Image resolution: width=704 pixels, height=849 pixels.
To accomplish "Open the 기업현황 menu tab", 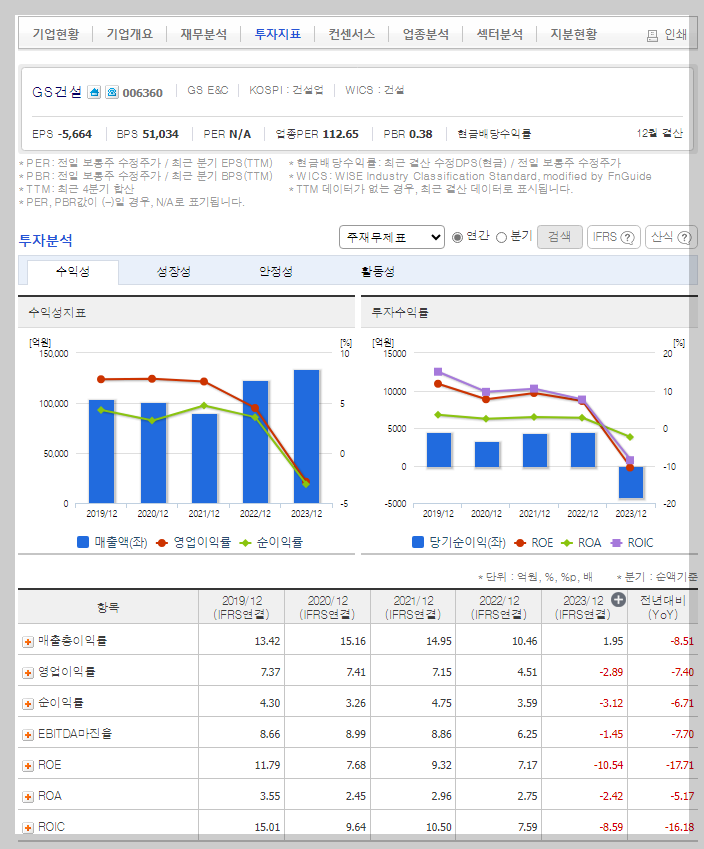I will pos(56,34).
